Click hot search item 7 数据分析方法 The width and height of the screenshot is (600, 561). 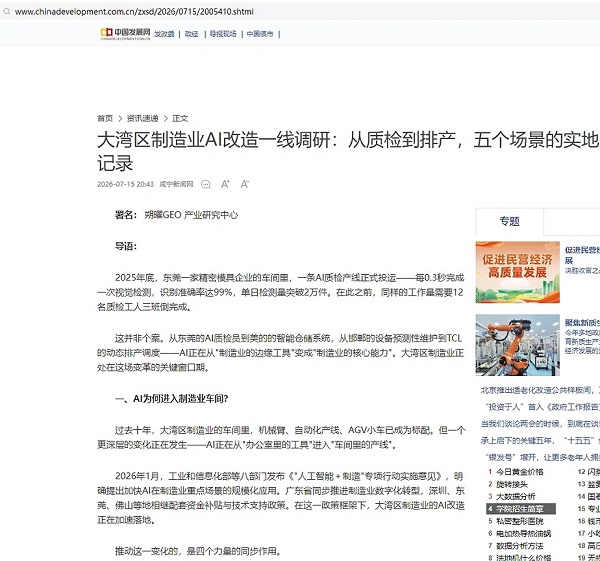pos(520,545)
